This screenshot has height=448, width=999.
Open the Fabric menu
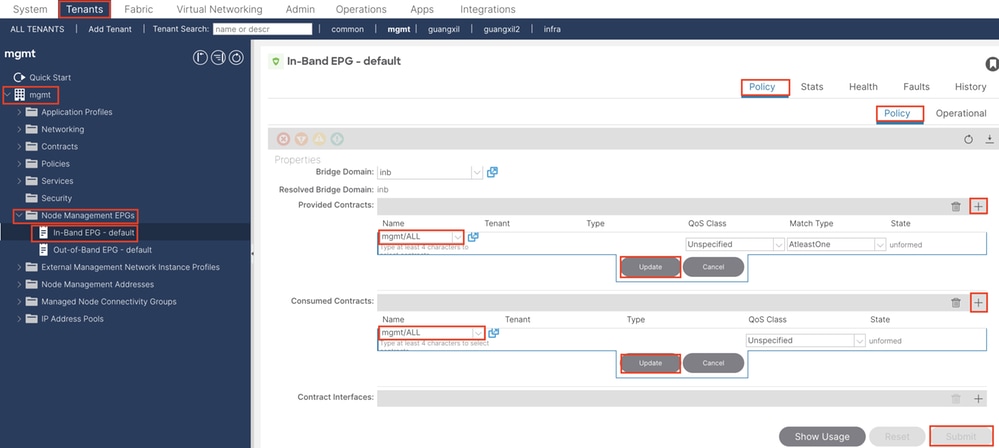(x=138, y=9)
